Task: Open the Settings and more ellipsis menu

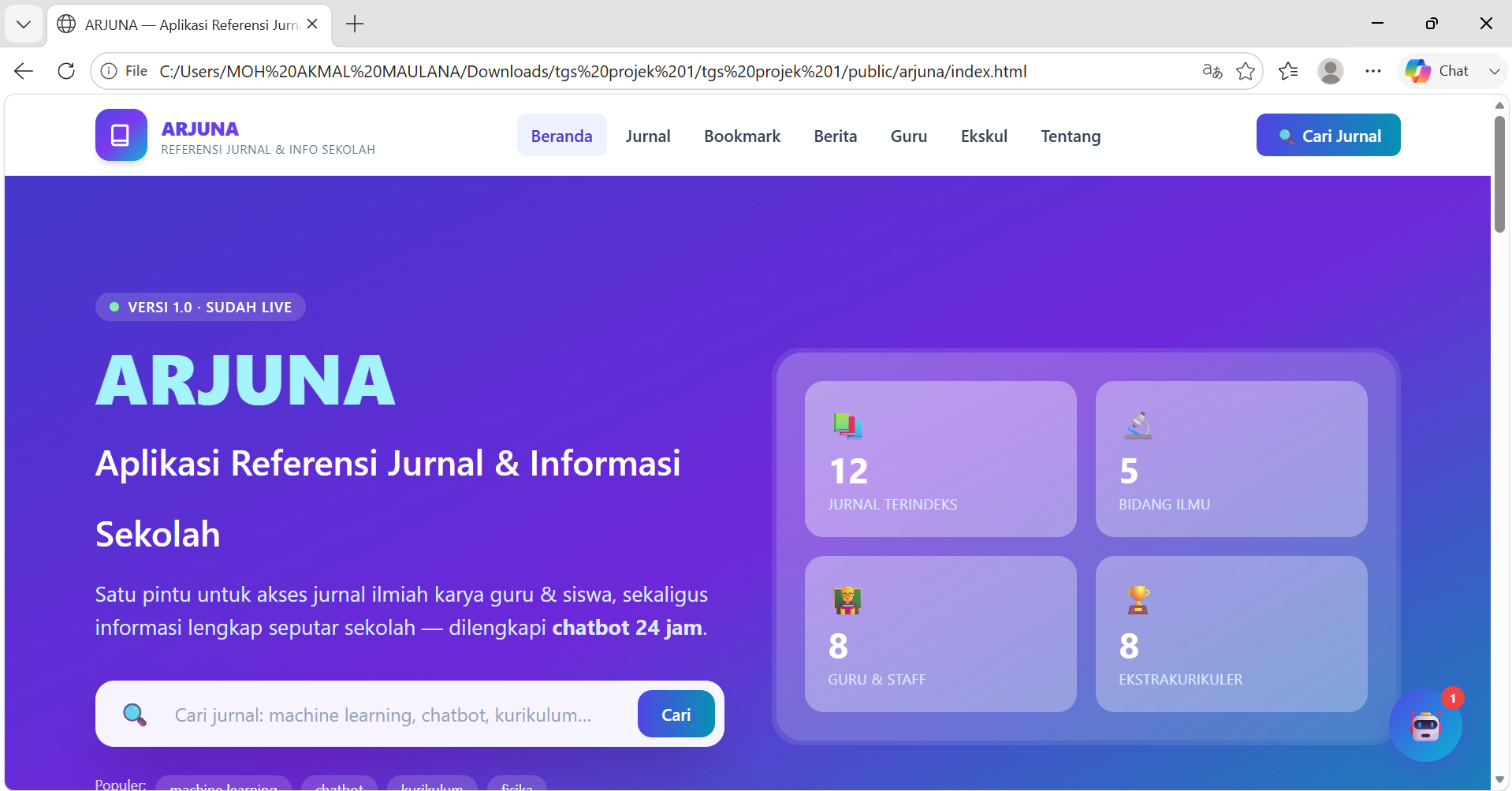Action: (1373, 71)
